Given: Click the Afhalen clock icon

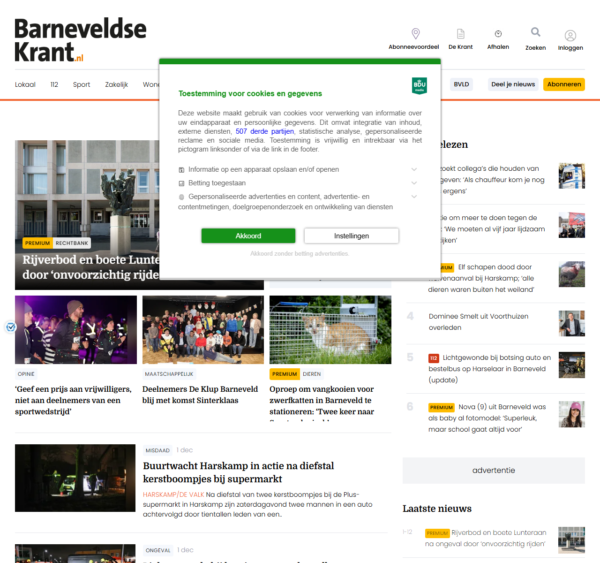Looking at the screenshot, I should coord(498,34).
